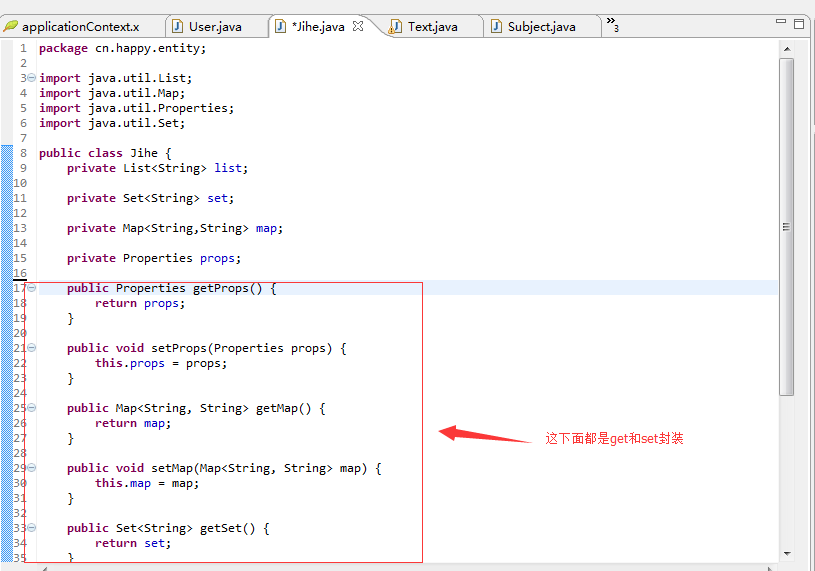Click the Java file icon on Jihe.java tab
The width and height of the screenshot is (815, 571).
point(280,26)
